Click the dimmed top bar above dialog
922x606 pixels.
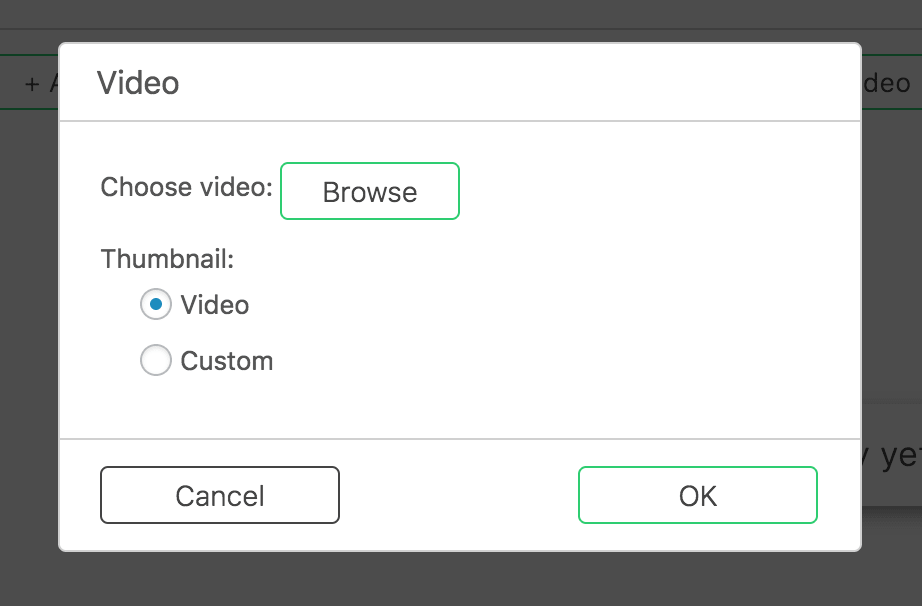click(x=460, y=14)
